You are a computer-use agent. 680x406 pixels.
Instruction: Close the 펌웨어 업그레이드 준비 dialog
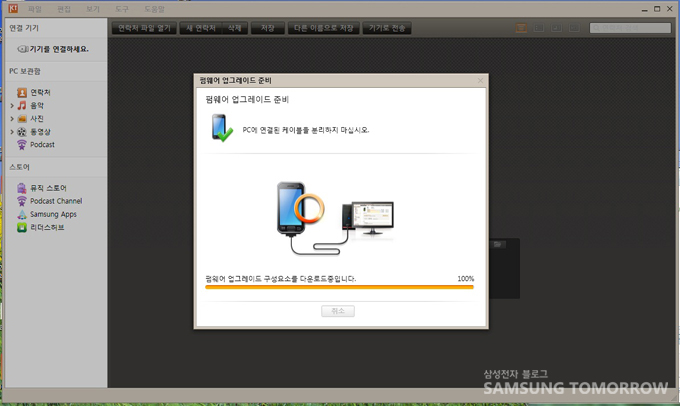(480, 80)
